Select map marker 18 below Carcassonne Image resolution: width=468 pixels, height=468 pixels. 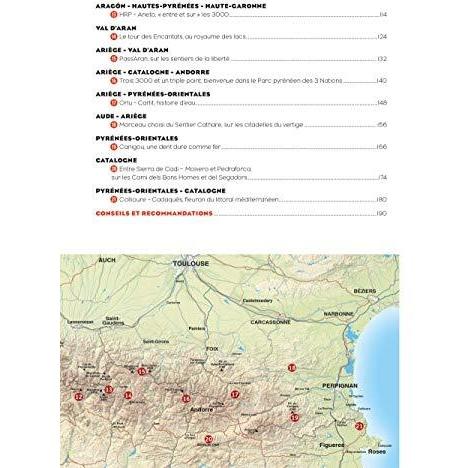(292, 368)
